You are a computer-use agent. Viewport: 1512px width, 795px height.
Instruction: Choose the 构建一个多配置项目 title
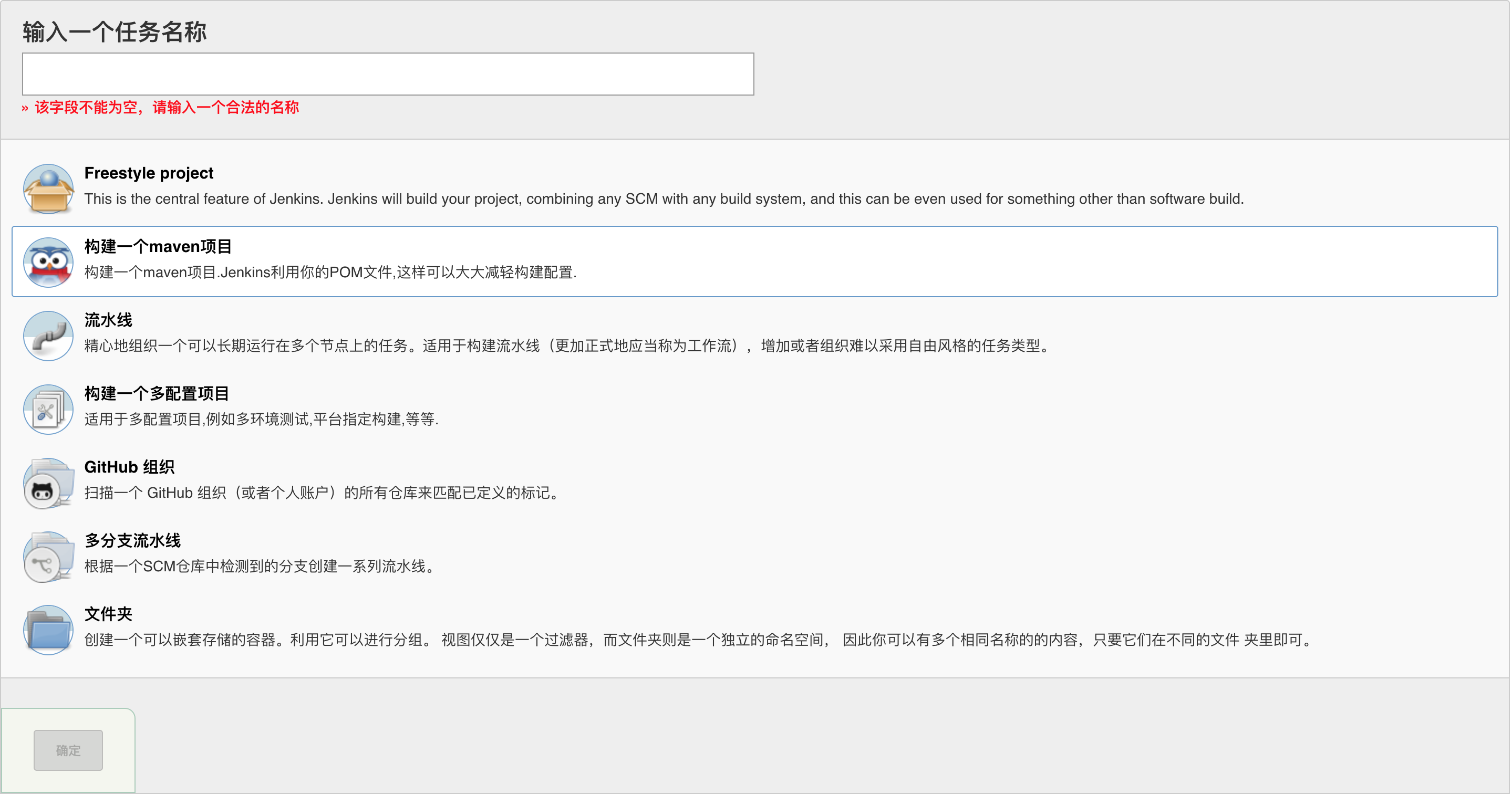coord(156,393)
